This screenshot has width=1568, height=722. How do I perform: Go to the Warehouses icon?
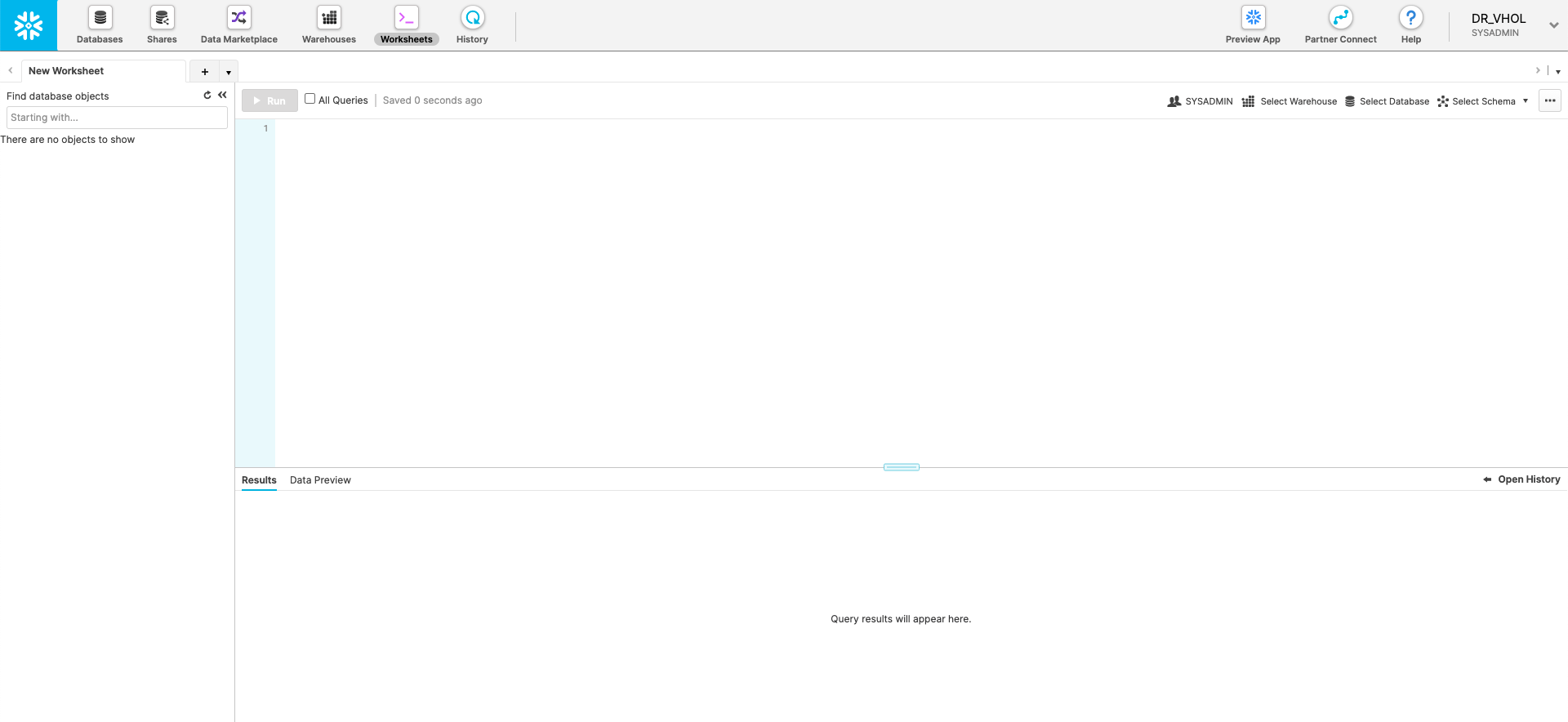(329, 18)
